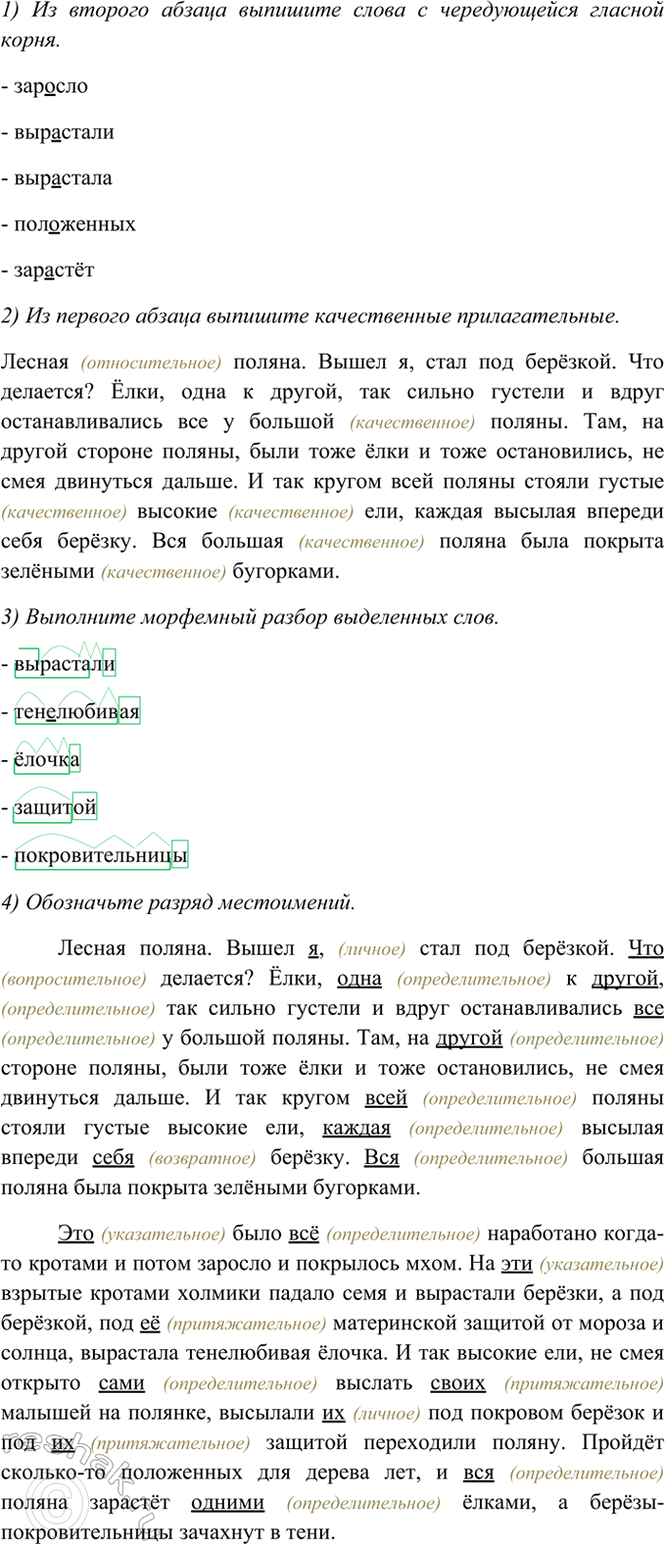Select the list item 'вырастала'
This screenshot has height=1544, width=665.
(x=63, y=178)
